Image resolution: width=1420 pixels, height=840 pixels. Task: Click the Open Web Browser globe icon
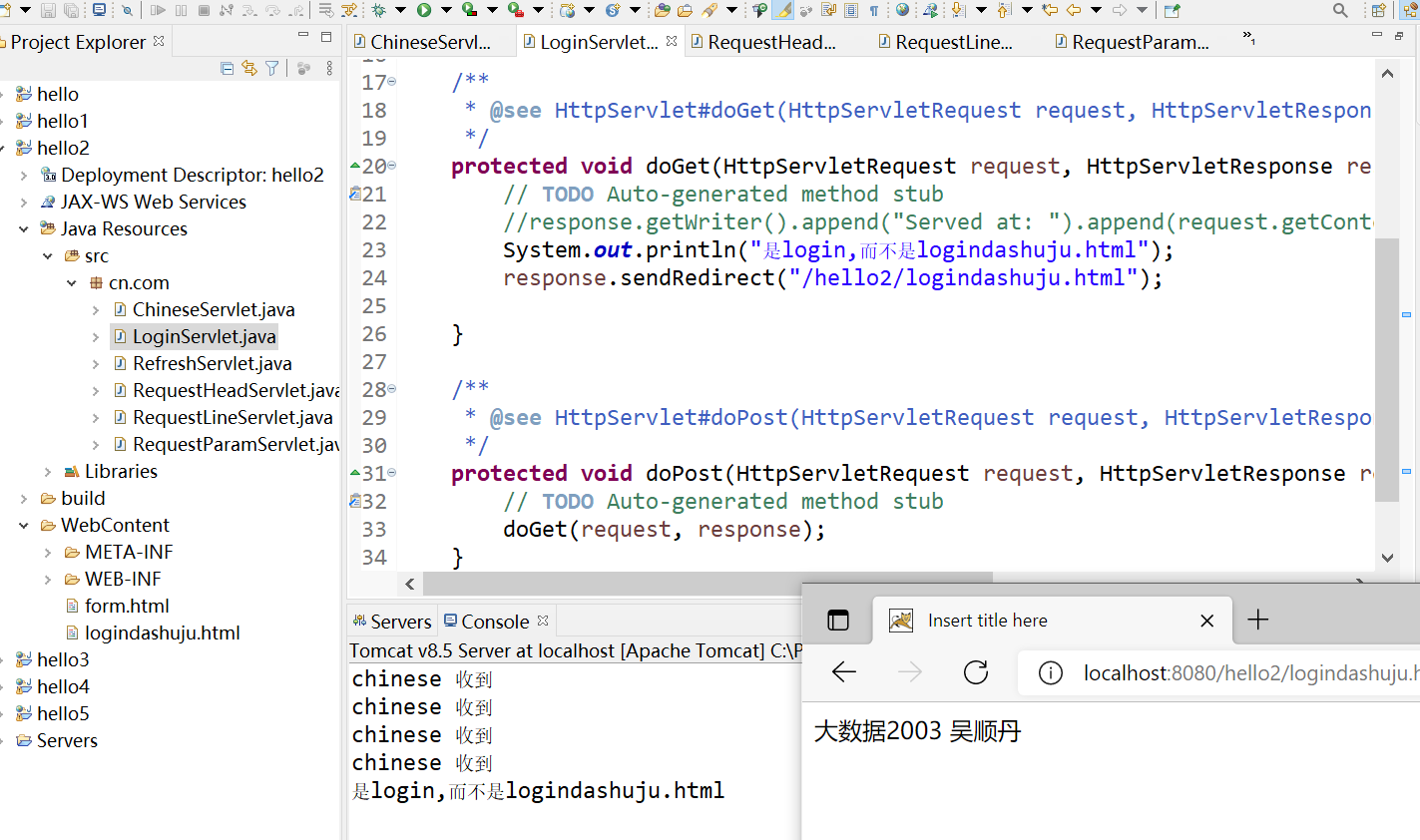pos(902,10)
